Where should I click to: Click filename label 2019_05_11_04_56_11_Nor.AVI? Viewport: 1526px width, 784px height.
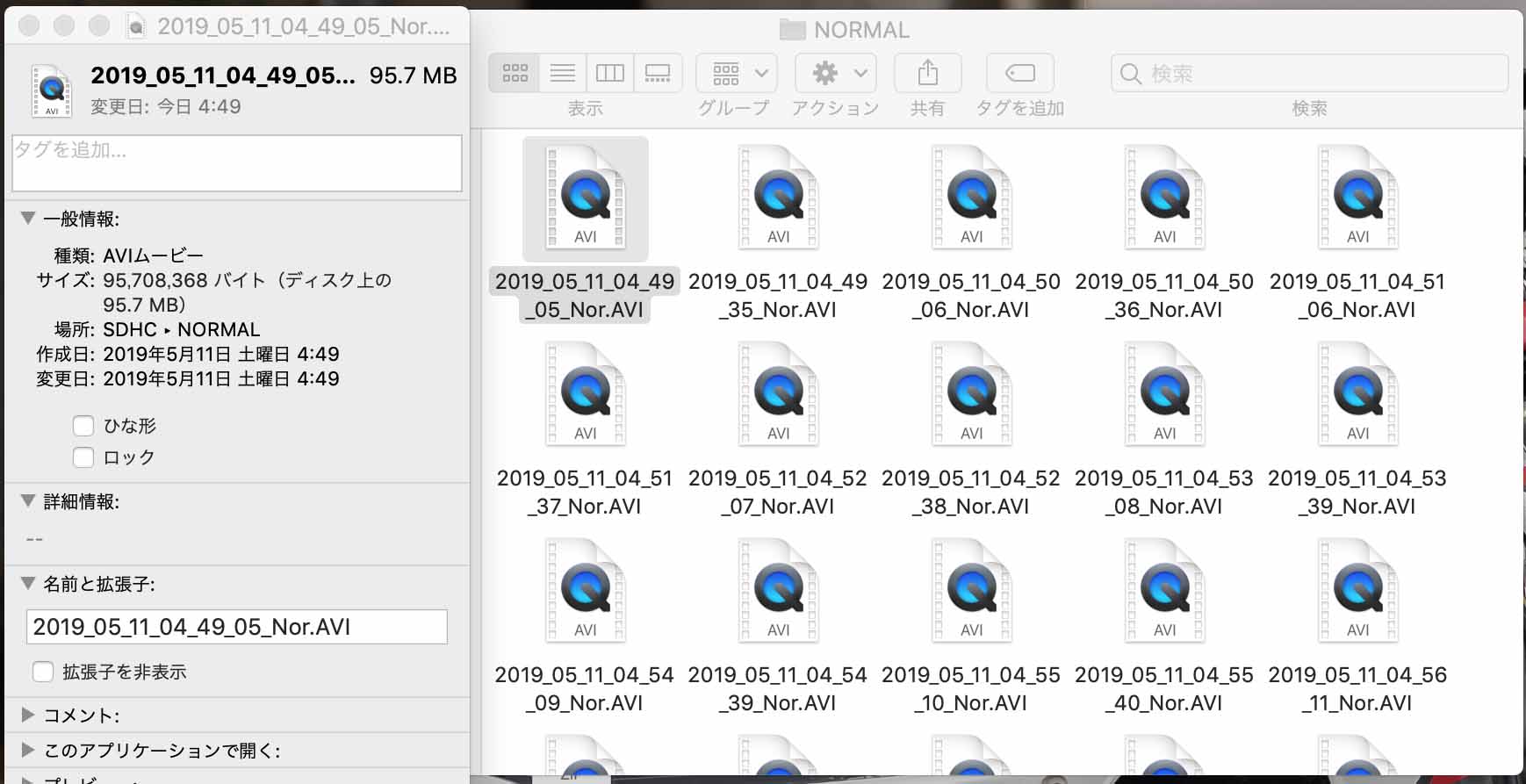(1357, 689)
